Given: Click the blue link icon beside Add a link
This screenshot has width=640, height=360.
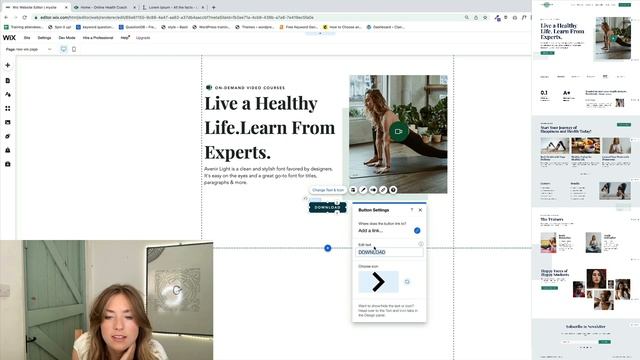Looking at the screenshot, I should tap(417, 231).
